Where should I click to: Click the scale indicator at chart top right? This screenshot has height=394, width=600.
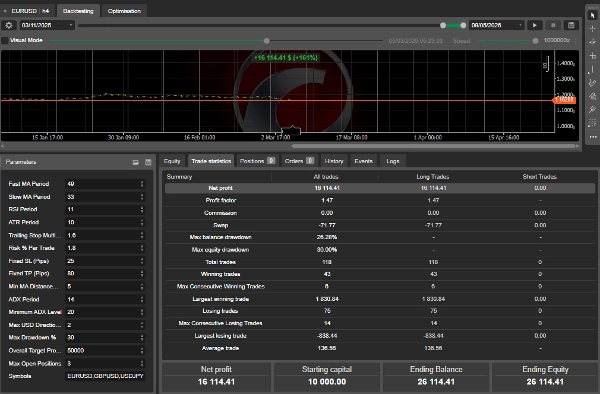(x=546, y=64)
